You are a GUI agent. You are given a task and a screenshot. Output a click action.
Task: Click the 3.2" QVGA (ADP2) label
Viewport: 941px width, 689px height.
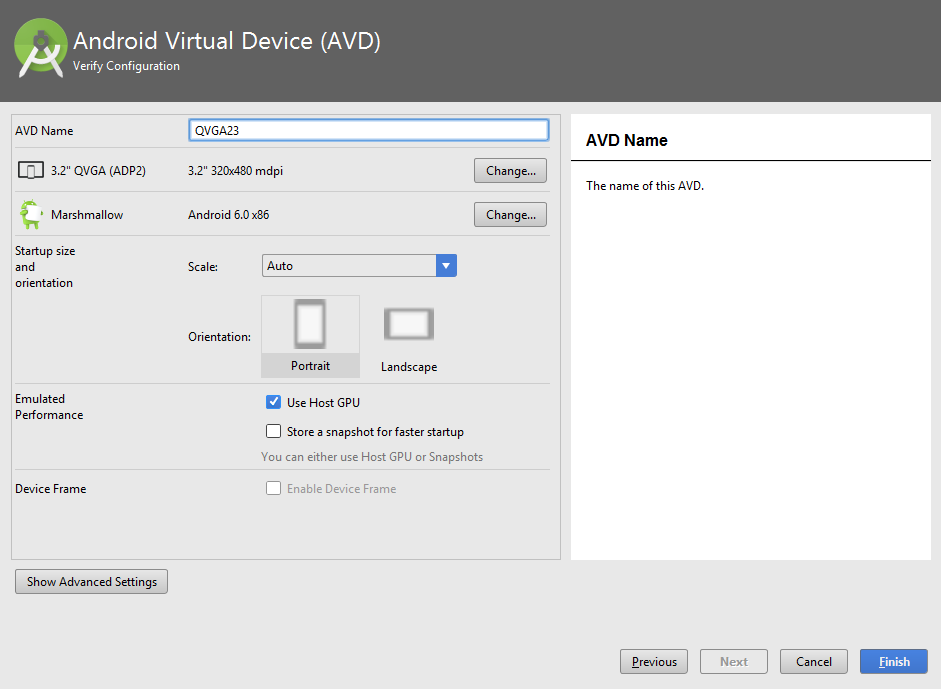coord(98,170)
